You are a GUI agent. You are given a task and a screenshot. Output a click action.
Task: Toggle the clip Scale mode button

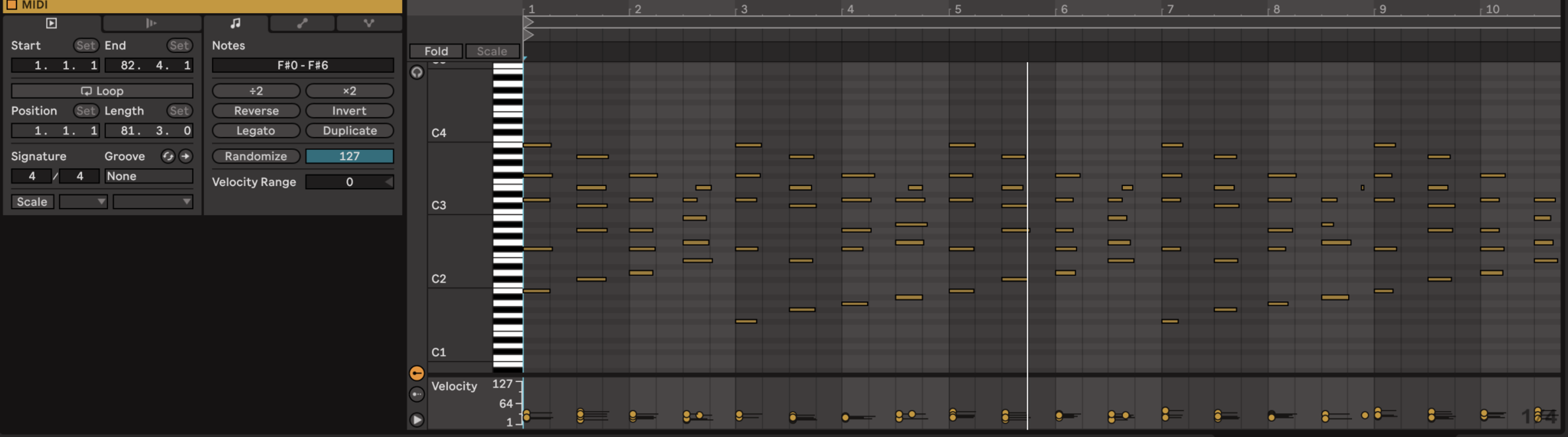[x=32, y=201]
